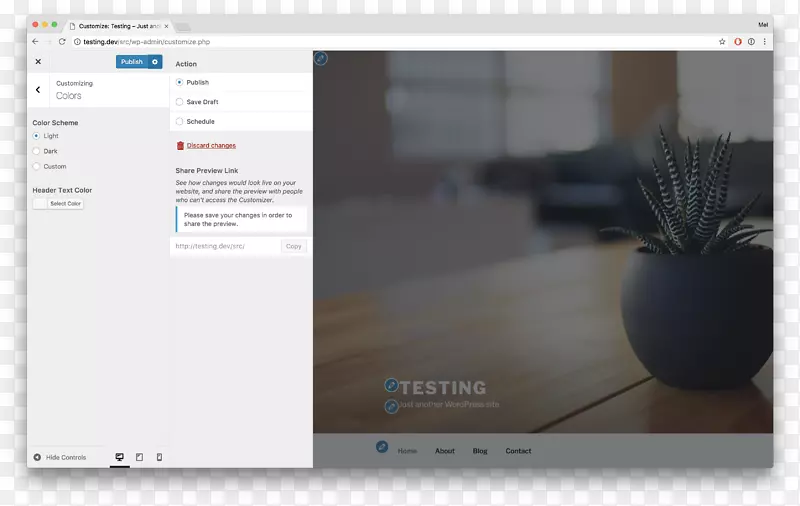Image resolution: width=800 pixels, height=506 pixels.
Task: Open the Contact menu item in preview
Action: click(x=518, y=451)
